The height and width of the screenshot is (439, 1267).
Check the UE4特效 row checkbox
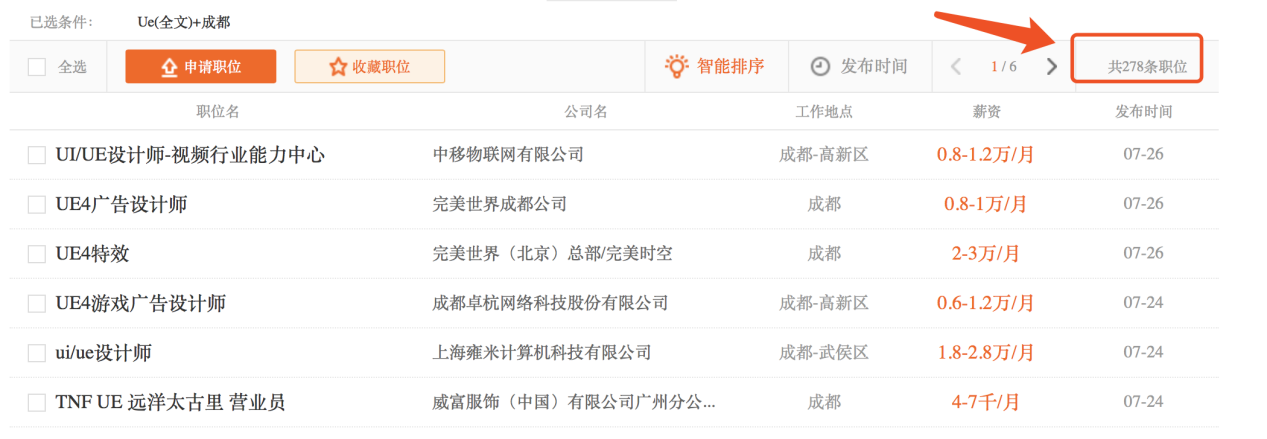pos(37,254)
